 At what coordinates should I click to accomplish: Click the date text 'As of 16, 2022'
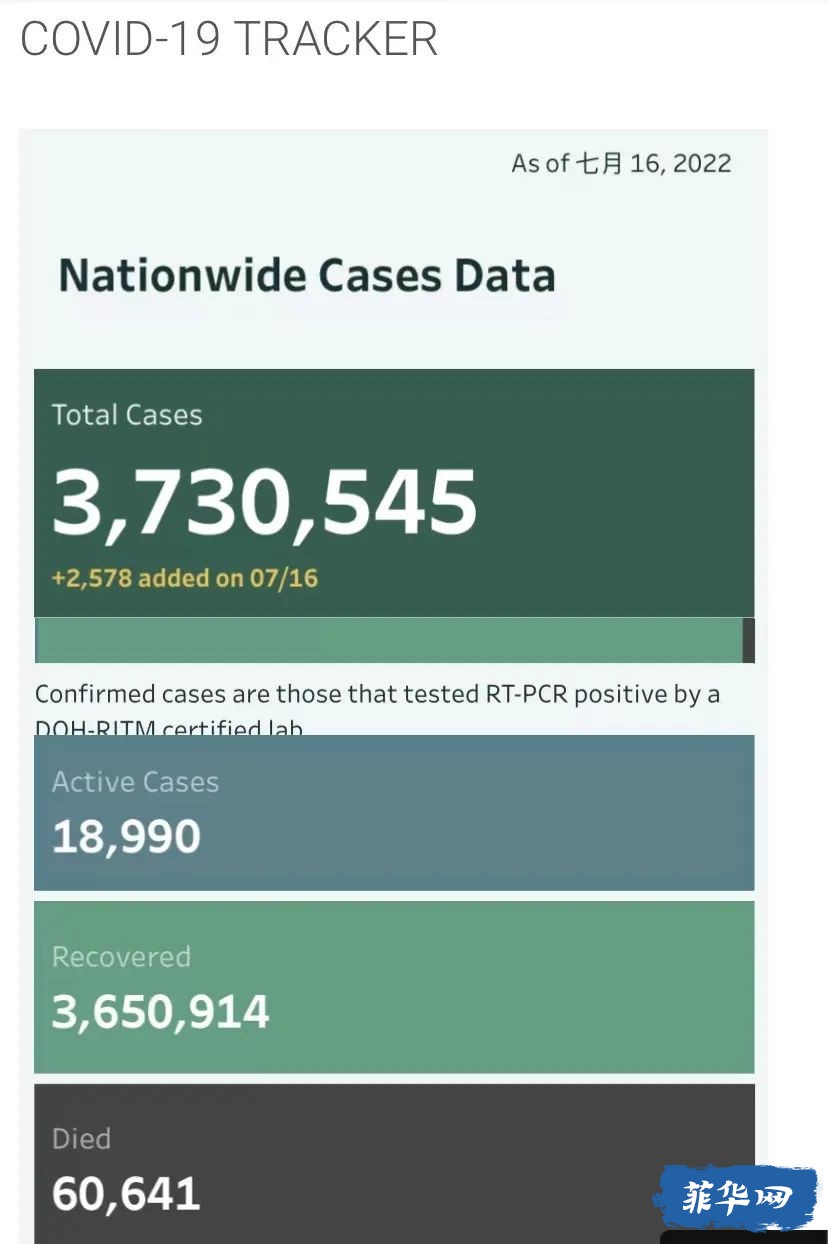click(x=621, y=163)
